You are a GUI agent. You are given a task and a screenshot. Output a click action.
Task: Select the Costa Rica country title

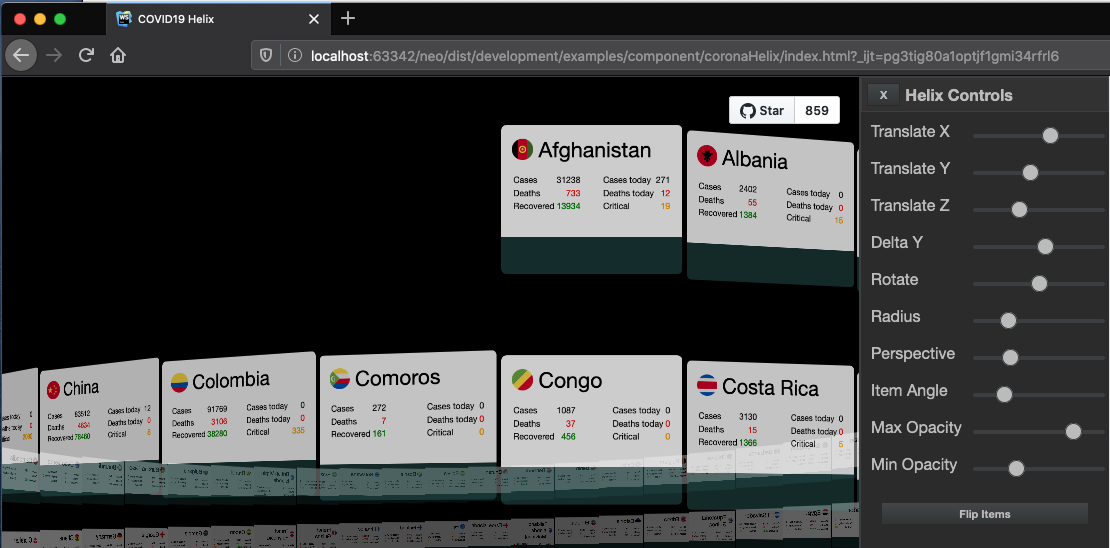[x=770, y=387]
